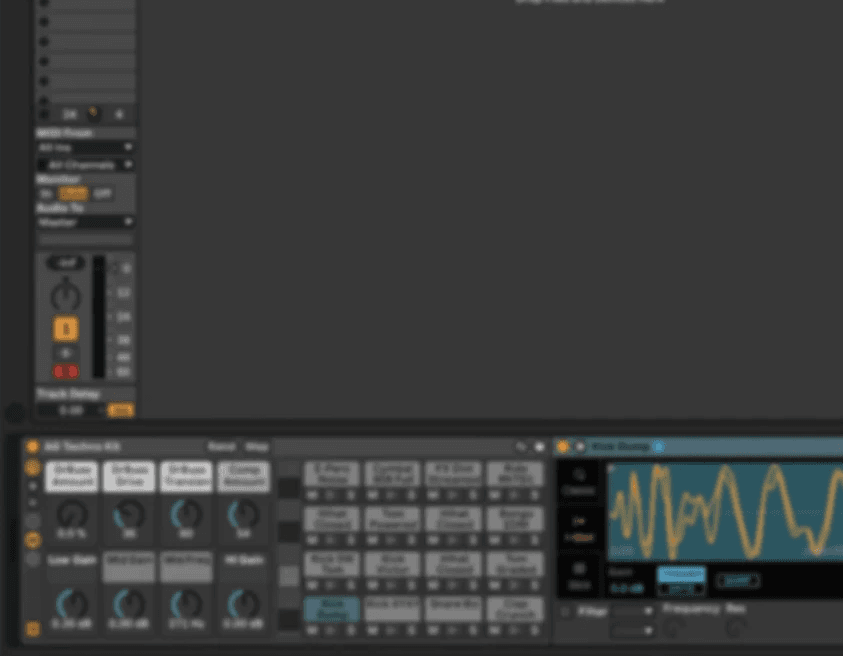This screenshot has height=656, width=843.
Task: Select the Trigger mode button in Simpler
Action: tap(681, 574)
